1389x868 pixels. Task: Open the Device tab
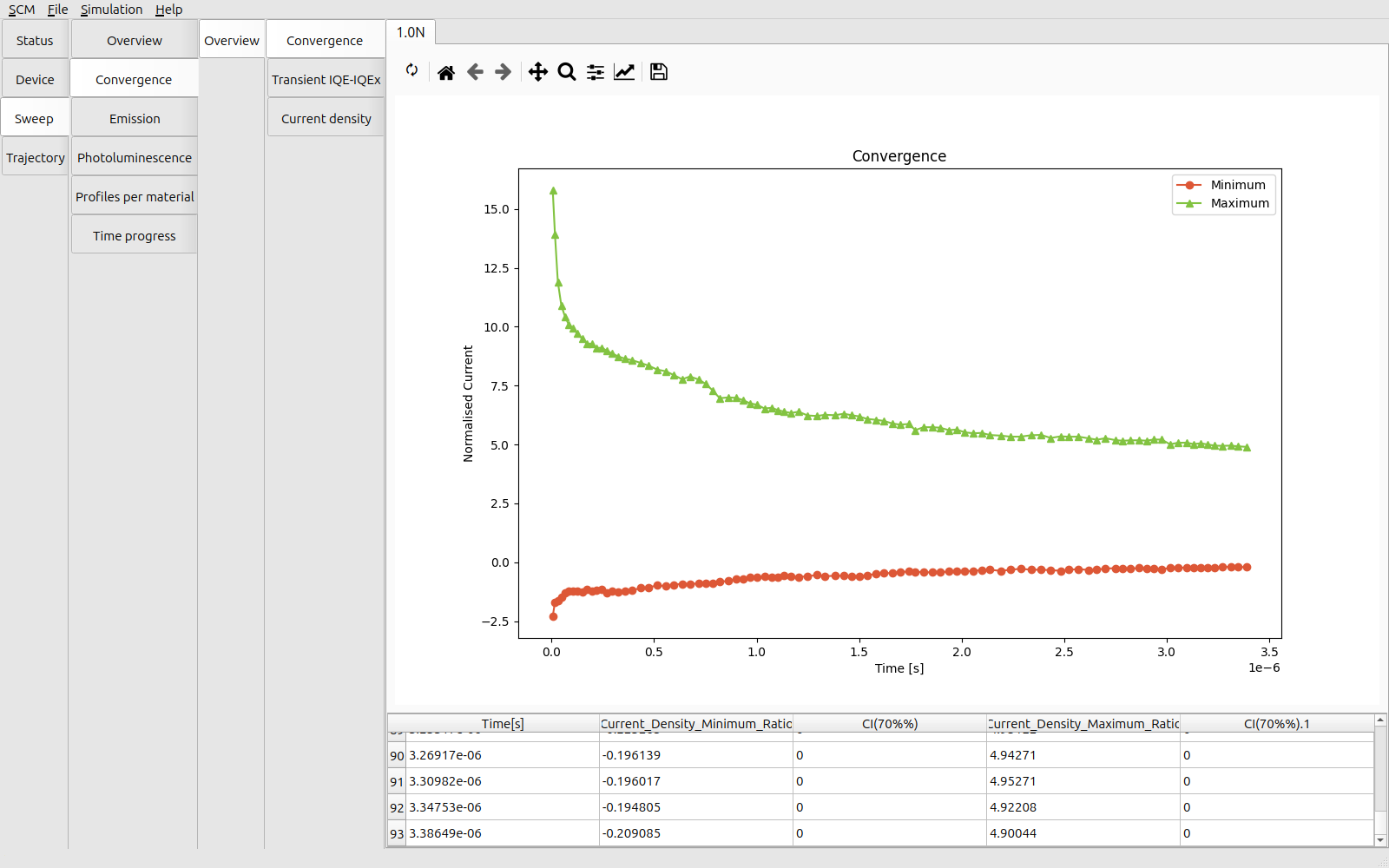(35, 80)
